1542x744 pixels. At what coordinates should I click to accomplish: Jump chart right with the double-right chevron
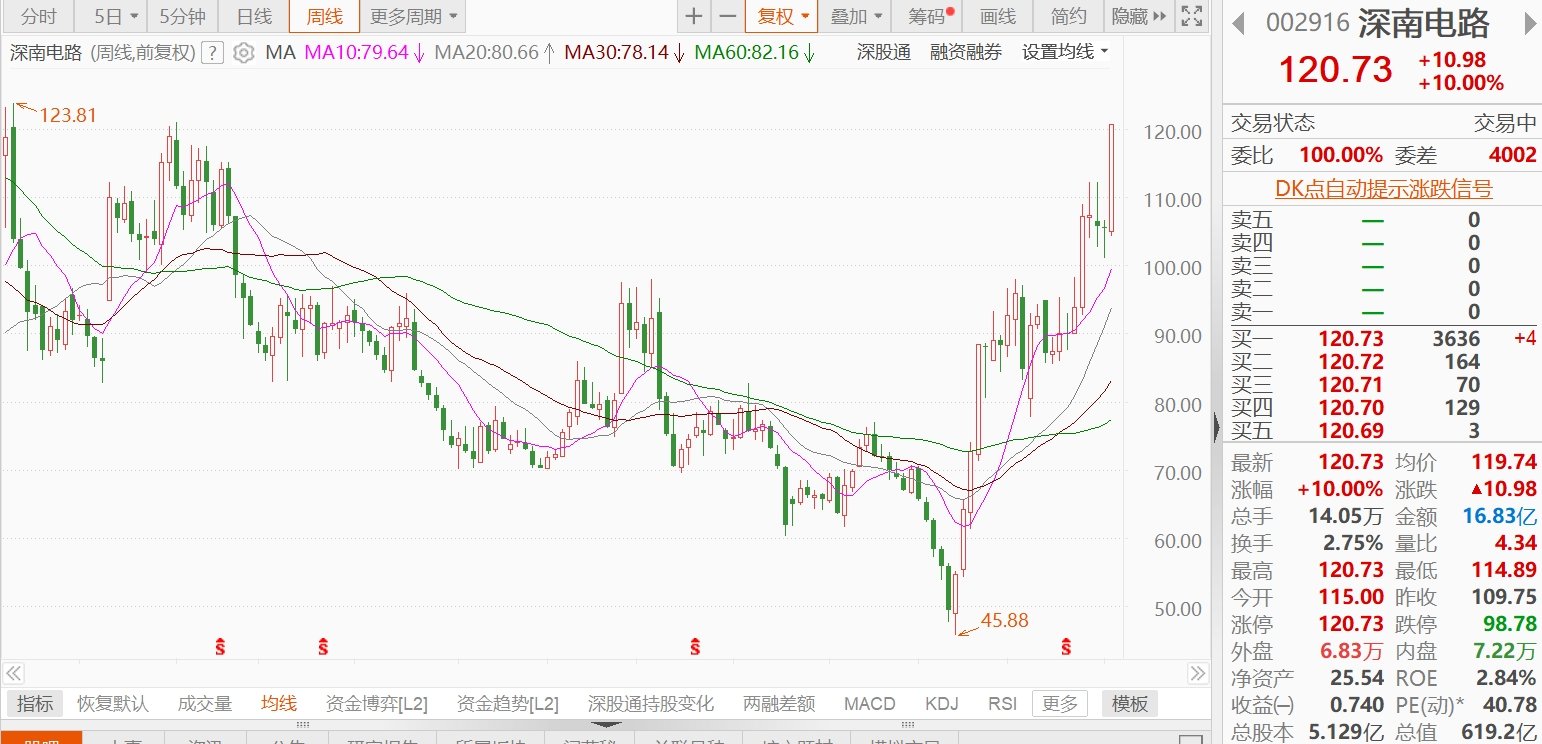click(x=1198, y=672)
